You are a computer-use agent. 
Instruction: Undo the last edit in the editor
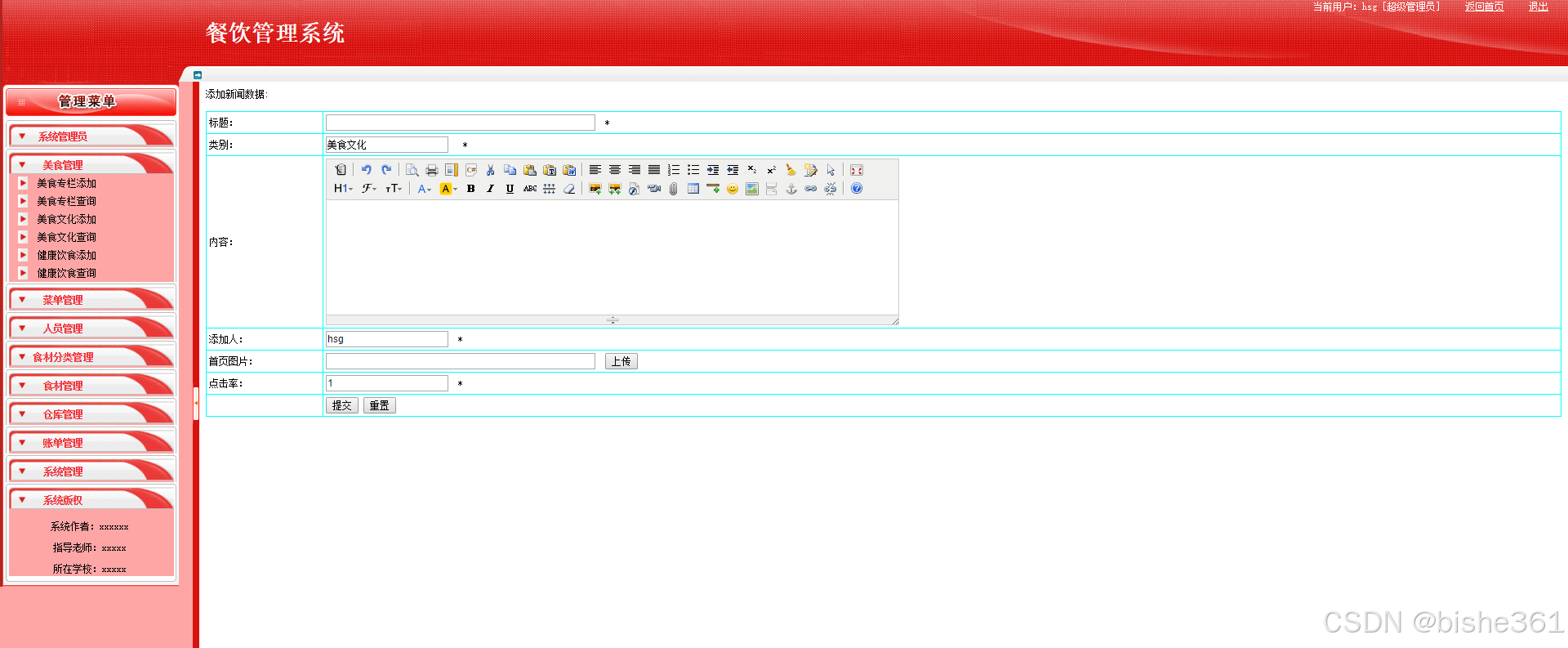(367, 170)
